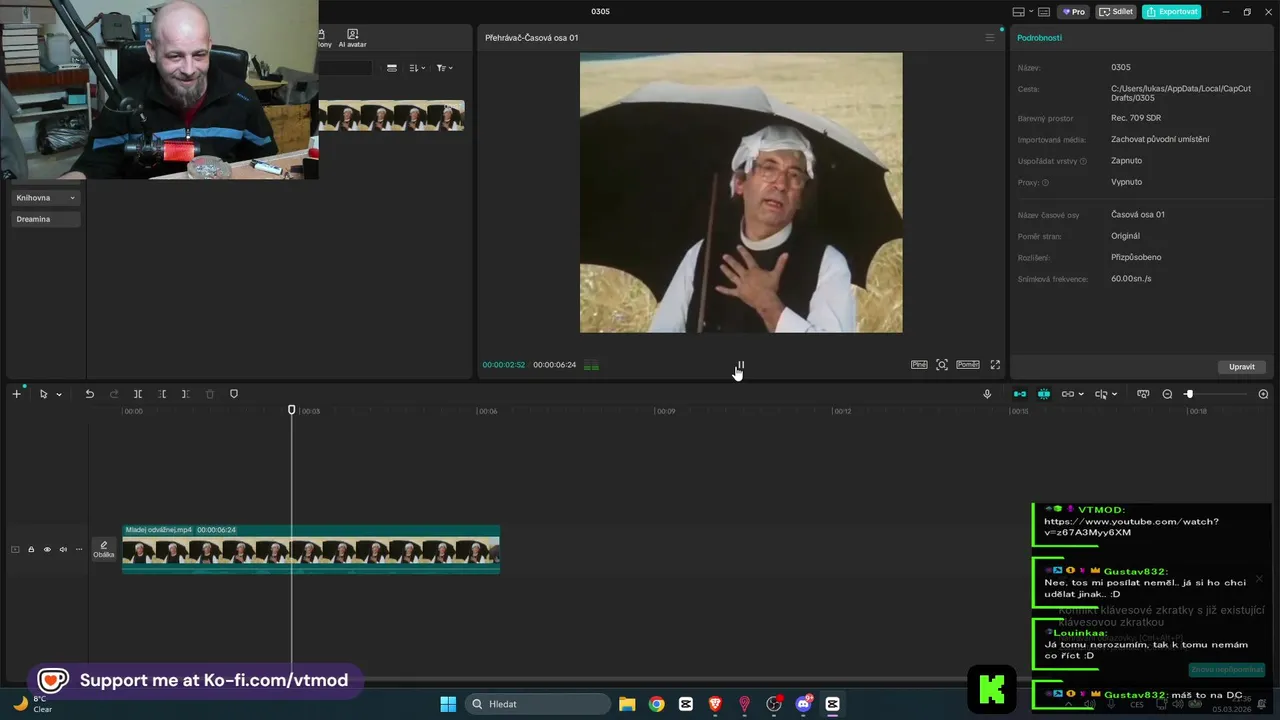This screenshot has width=1280, height=720.
Task: Split the clip at the playhead
Action: pyautogui.click(x=138, y=394)
